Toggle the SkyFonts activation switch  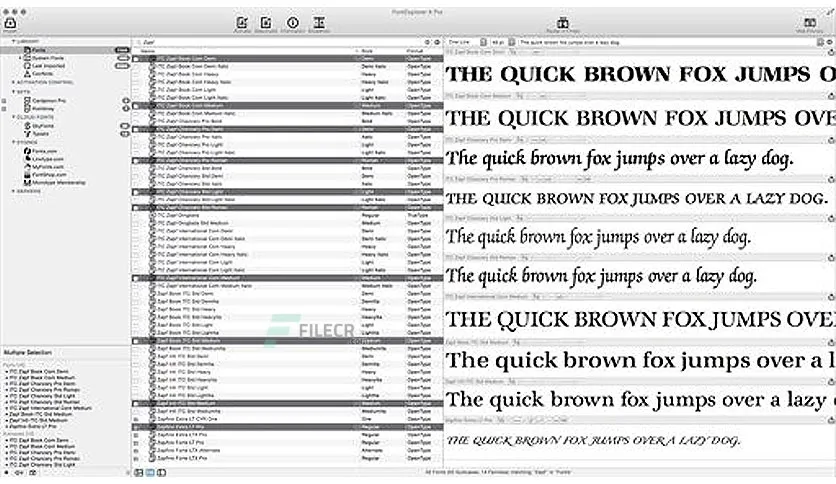click(x=125, y=126)
